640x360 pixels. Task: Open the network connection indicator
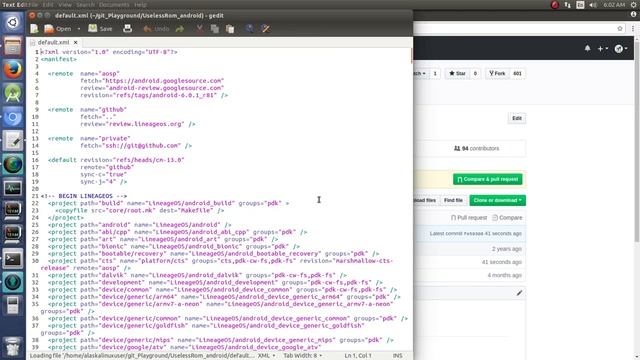567,4
